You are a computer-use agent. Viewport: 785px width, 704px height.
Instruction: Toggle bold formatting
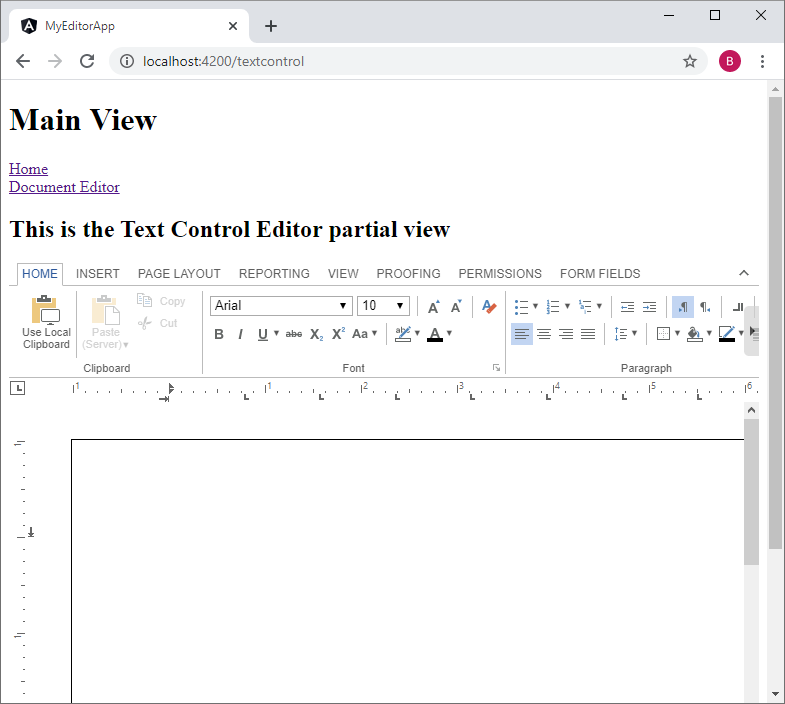pyautogui.click(x=219, y=334)
